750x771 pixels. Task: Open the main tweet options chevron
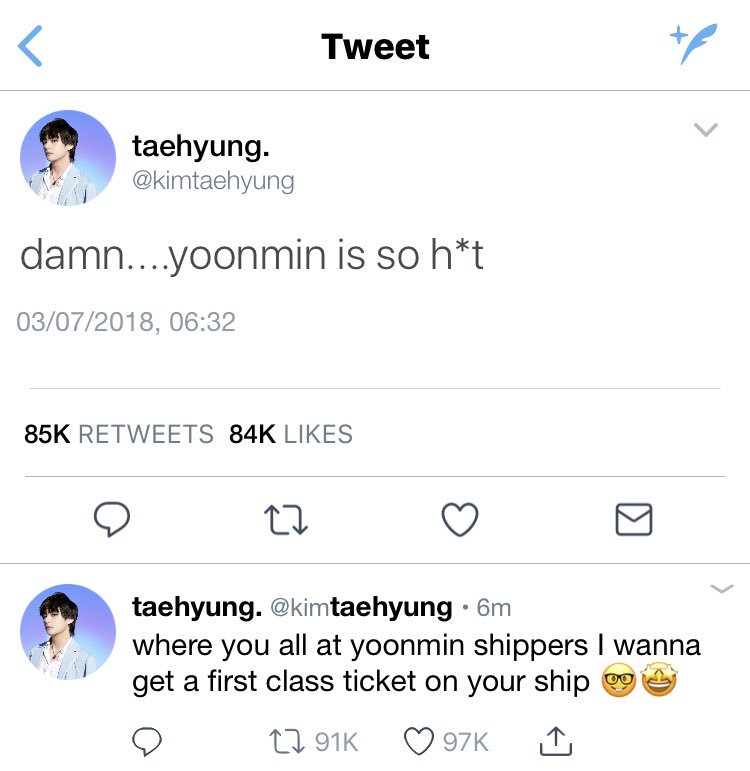[x=706, y=129]
